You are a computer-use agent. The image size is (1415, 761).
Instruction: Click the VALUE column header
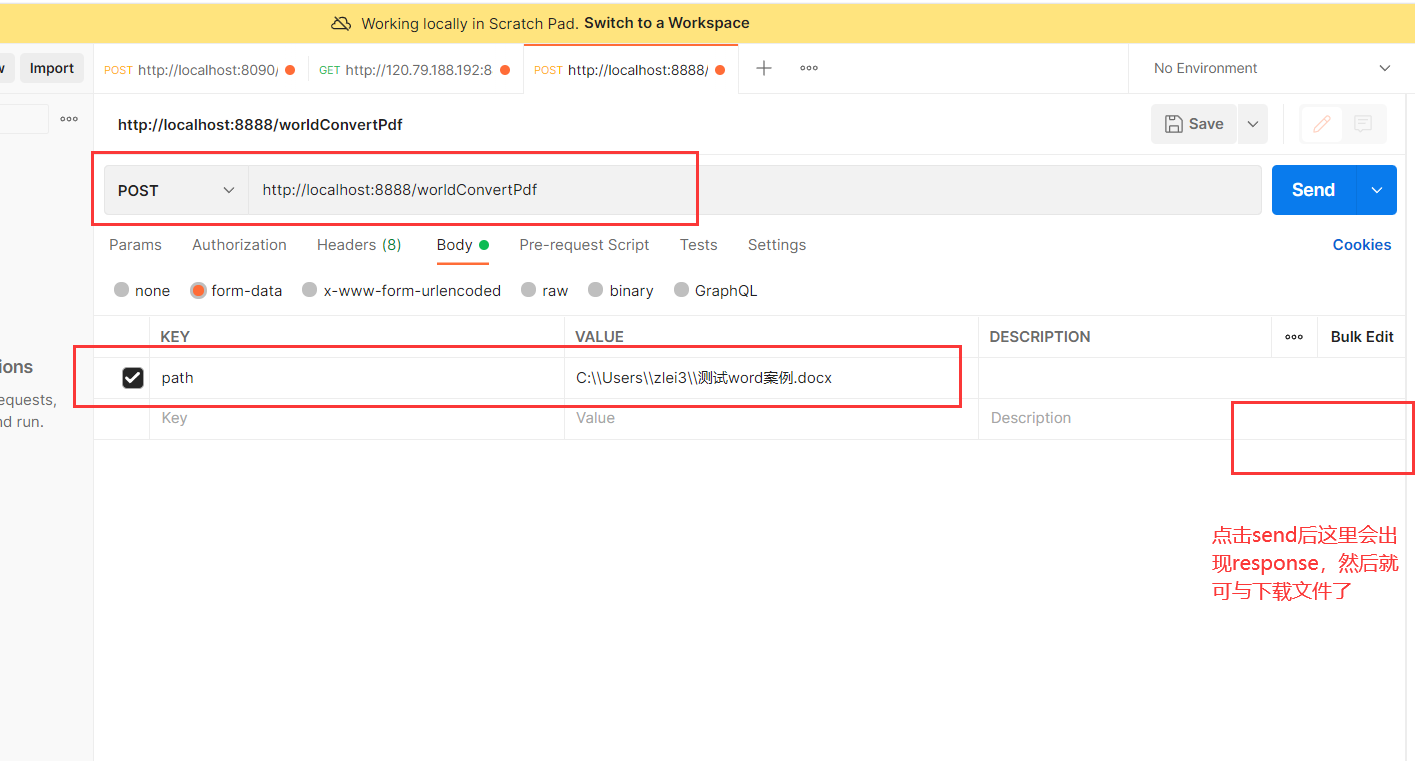[600, 337]
